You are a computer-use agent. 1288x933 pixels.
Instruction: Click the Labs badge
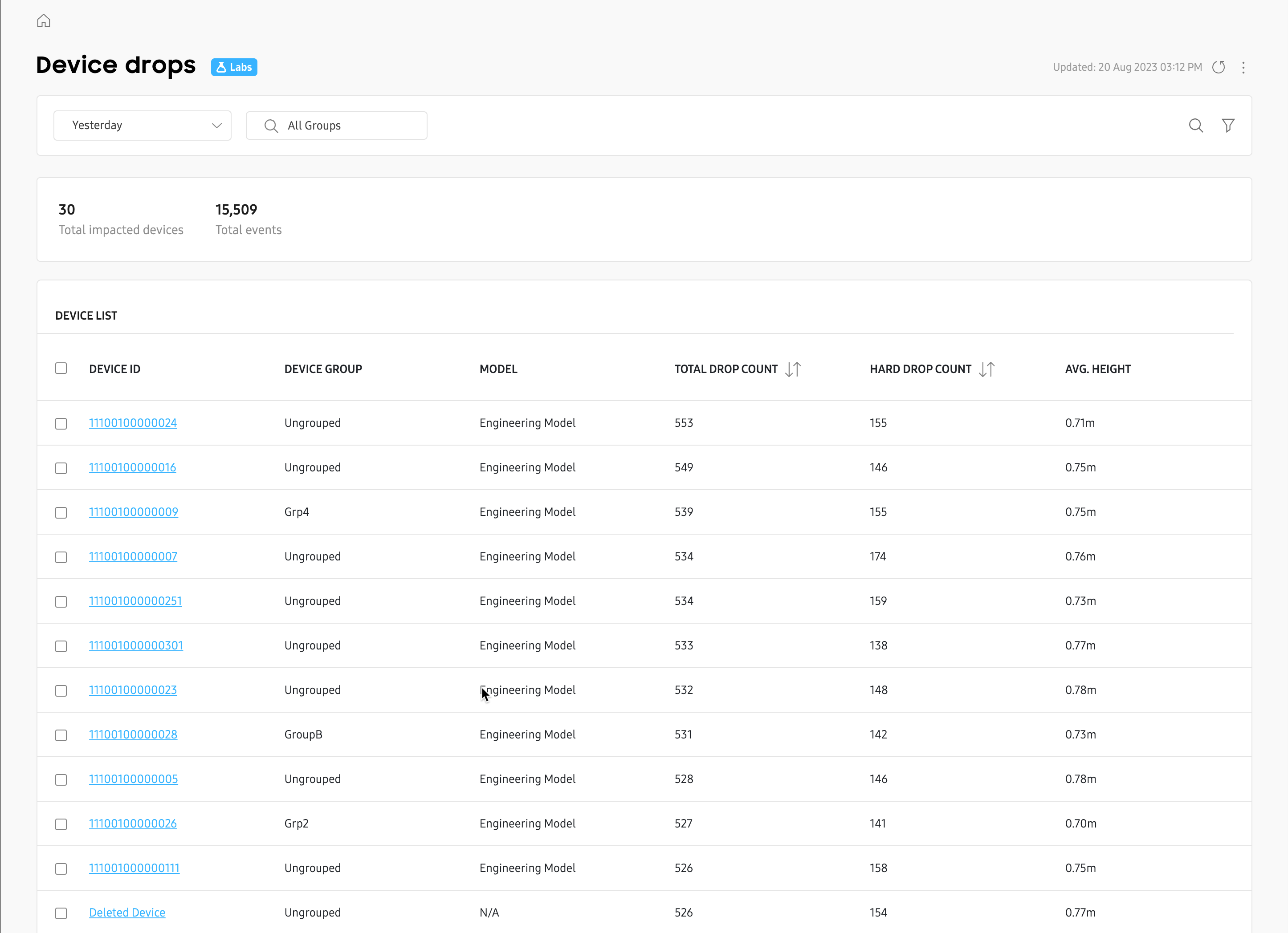click(234, 67)
